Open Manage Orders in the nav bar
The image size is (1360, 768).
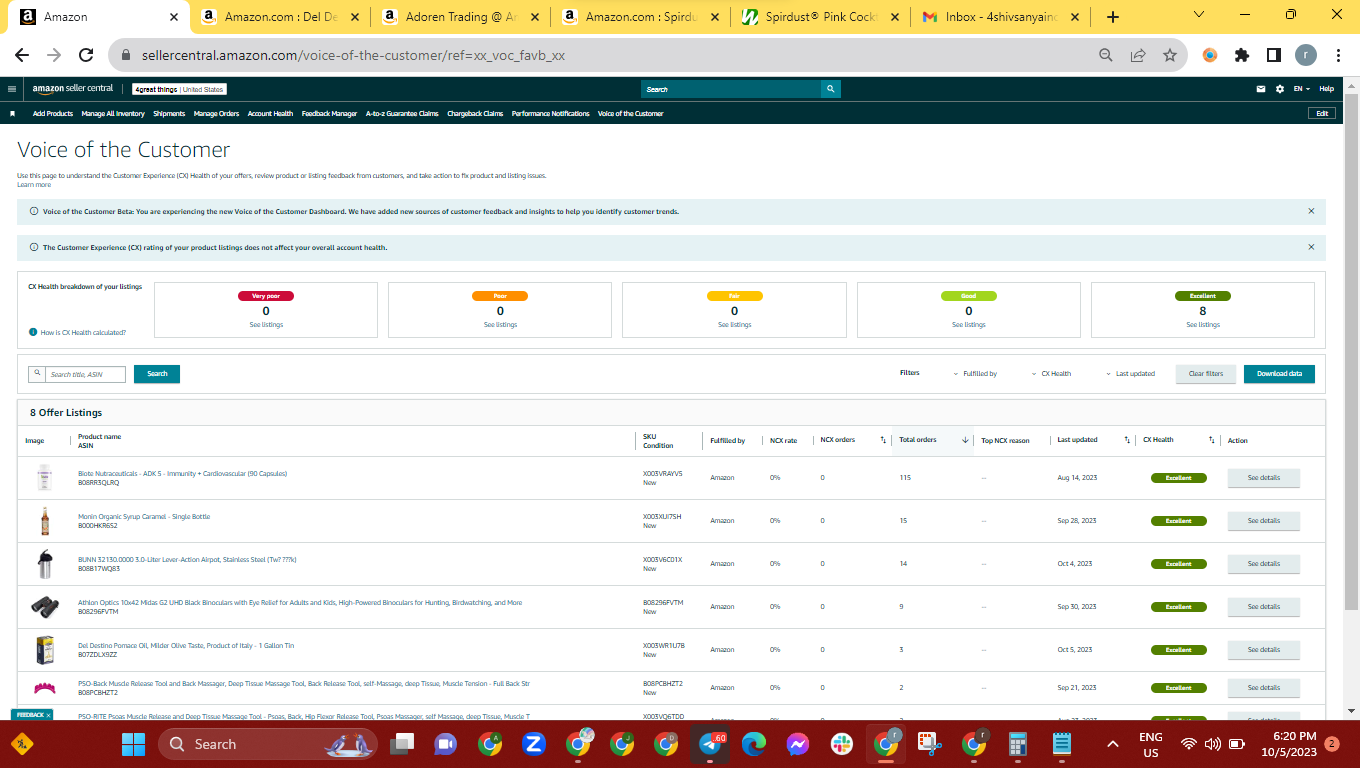pyautogui.click(x=216, y=114)
